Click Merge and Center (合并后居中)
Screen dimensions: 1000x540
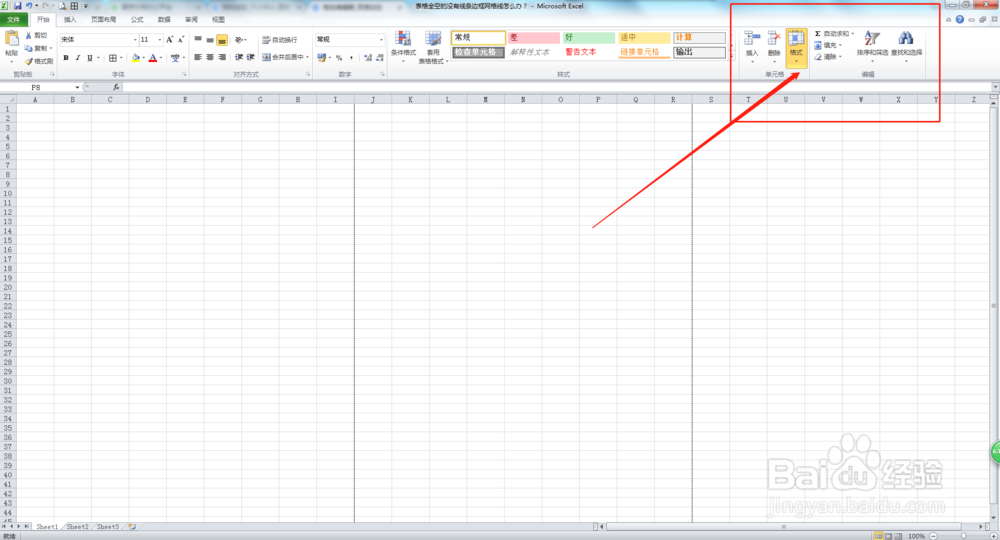[283, 57]
